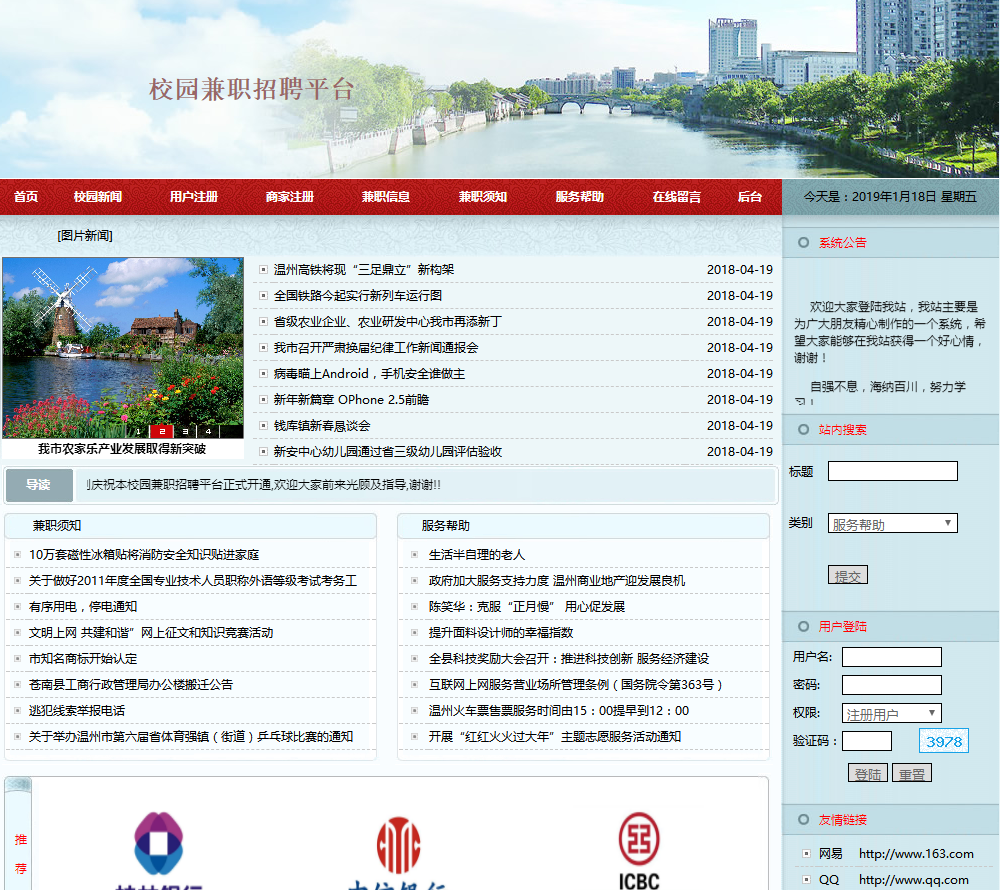Select 兼职须知 in the navigation bar
The width and height of the screenshot is (1000, 890).
(483, 196)
